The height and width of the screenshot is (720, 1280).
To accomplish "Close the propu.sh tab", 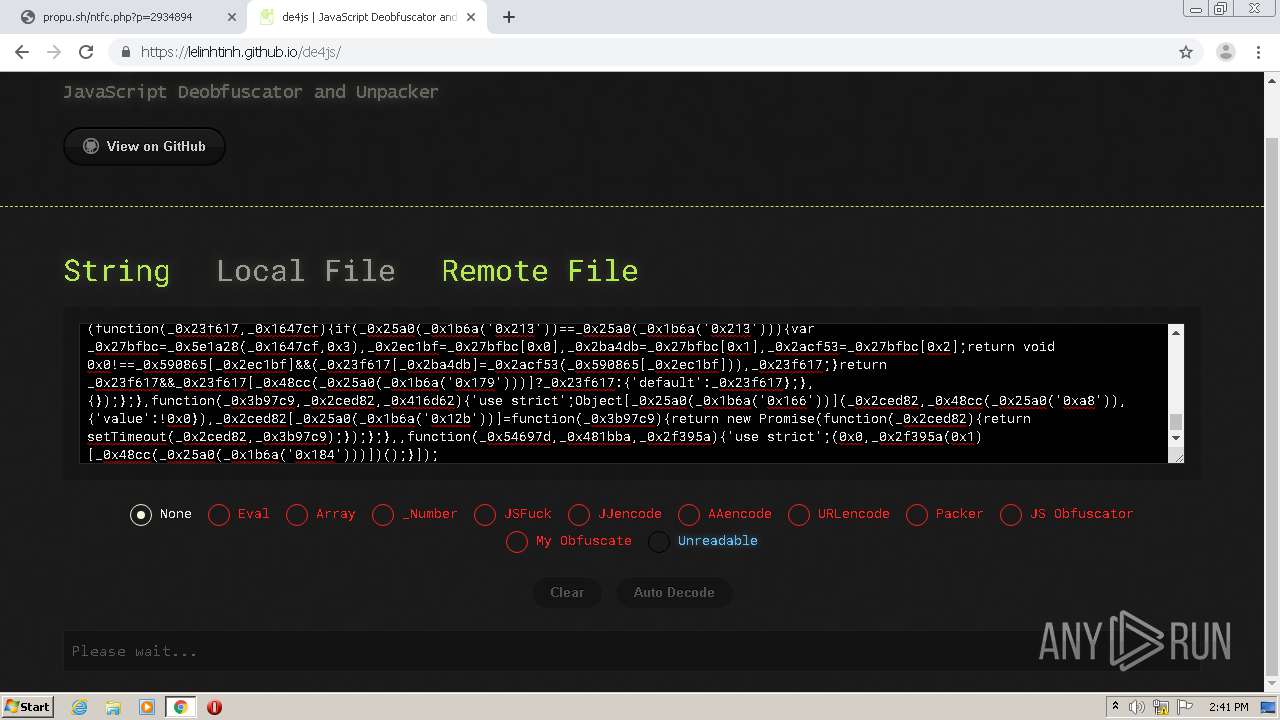I will pyautogui.click(x=232, y=17).
